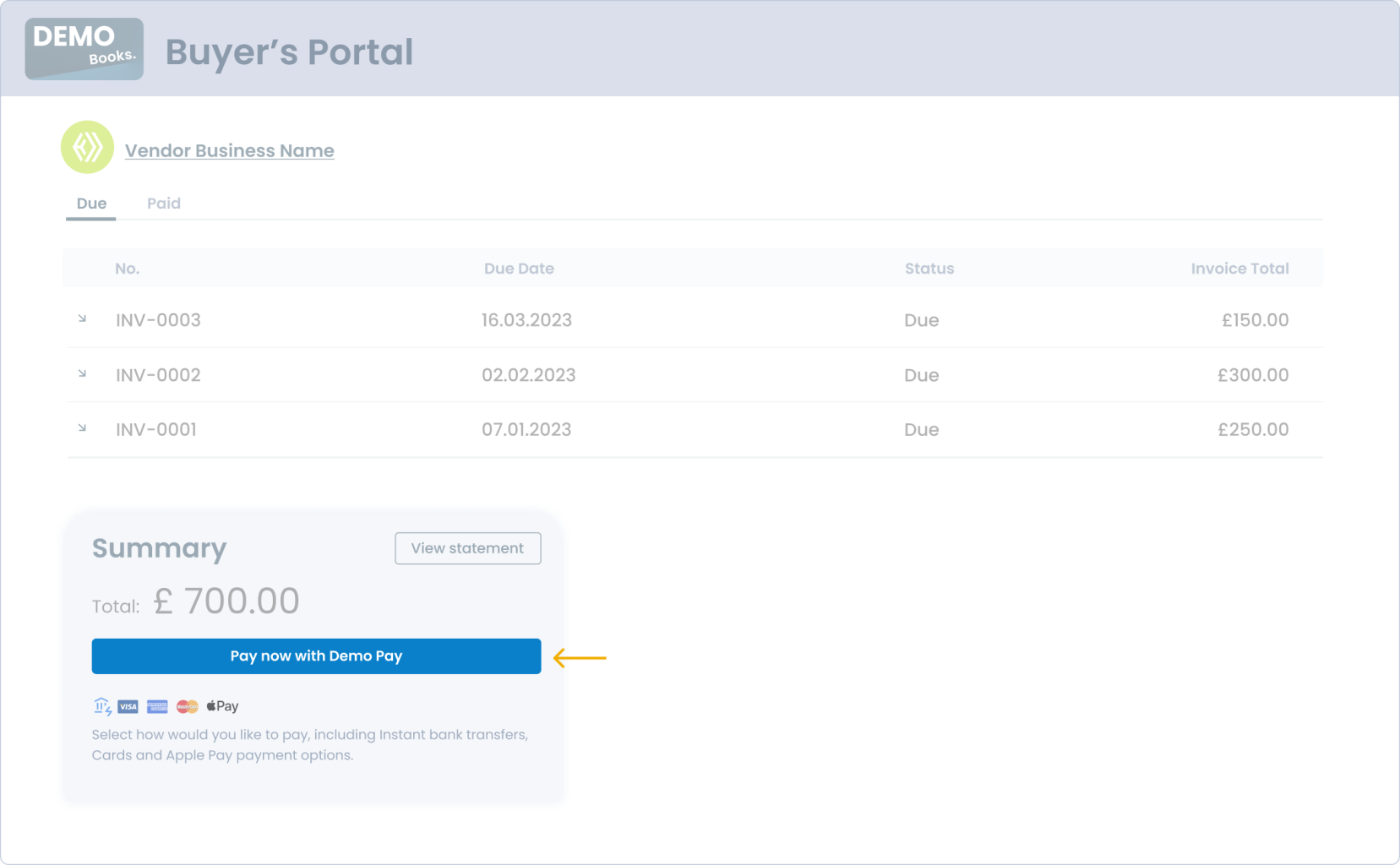Click Due status of INV-0002
Screen dimensions: 1400x865
point(921,375)
